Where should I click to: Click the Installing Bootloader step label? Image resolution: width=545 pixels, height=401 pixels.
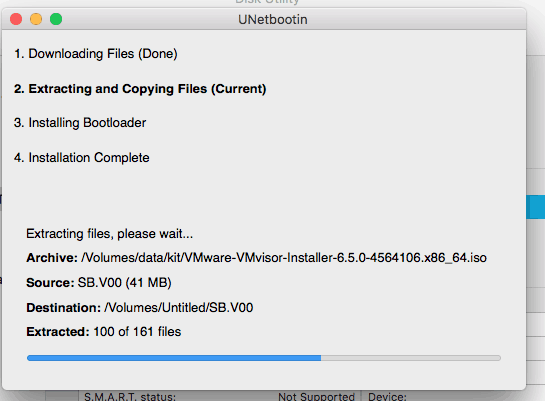click(80, 123)
